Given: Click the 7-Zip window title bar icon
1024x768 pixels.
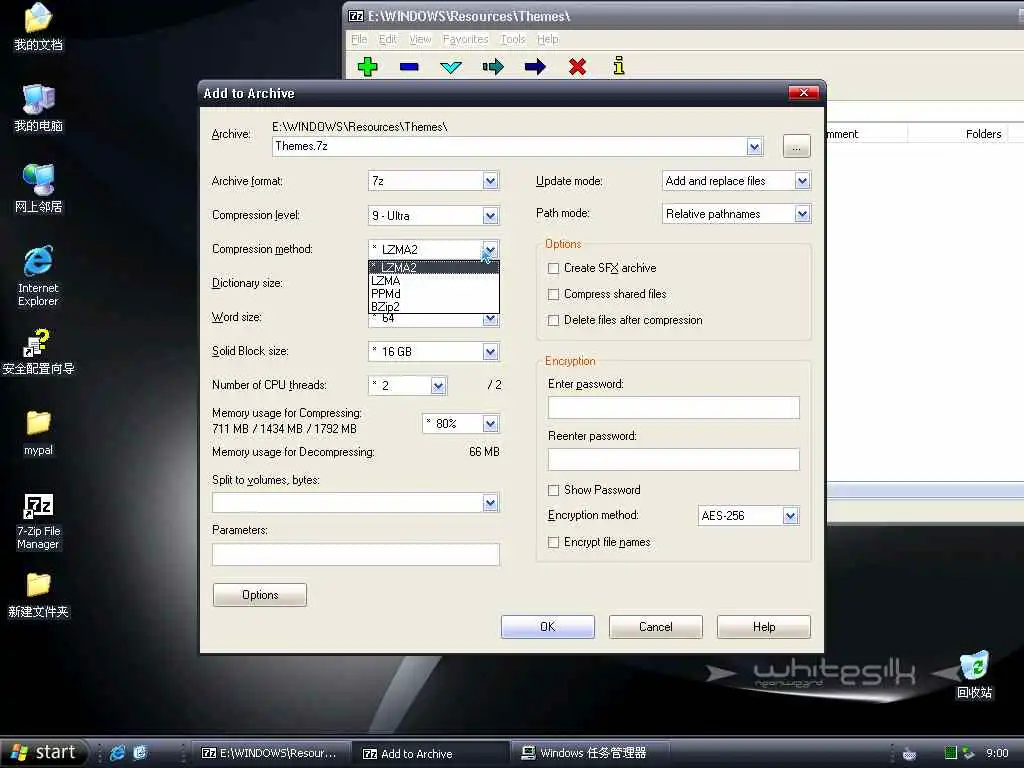Looking at the screenshot, I should (356, 16).
